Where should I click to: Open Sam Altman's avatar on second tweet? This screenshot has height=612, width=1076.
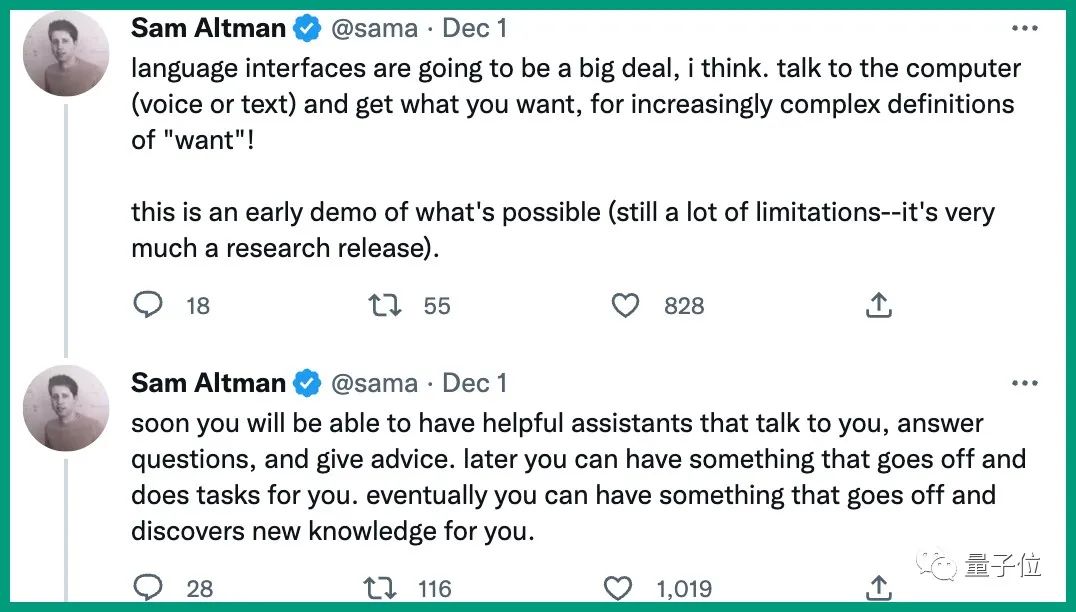66,407
